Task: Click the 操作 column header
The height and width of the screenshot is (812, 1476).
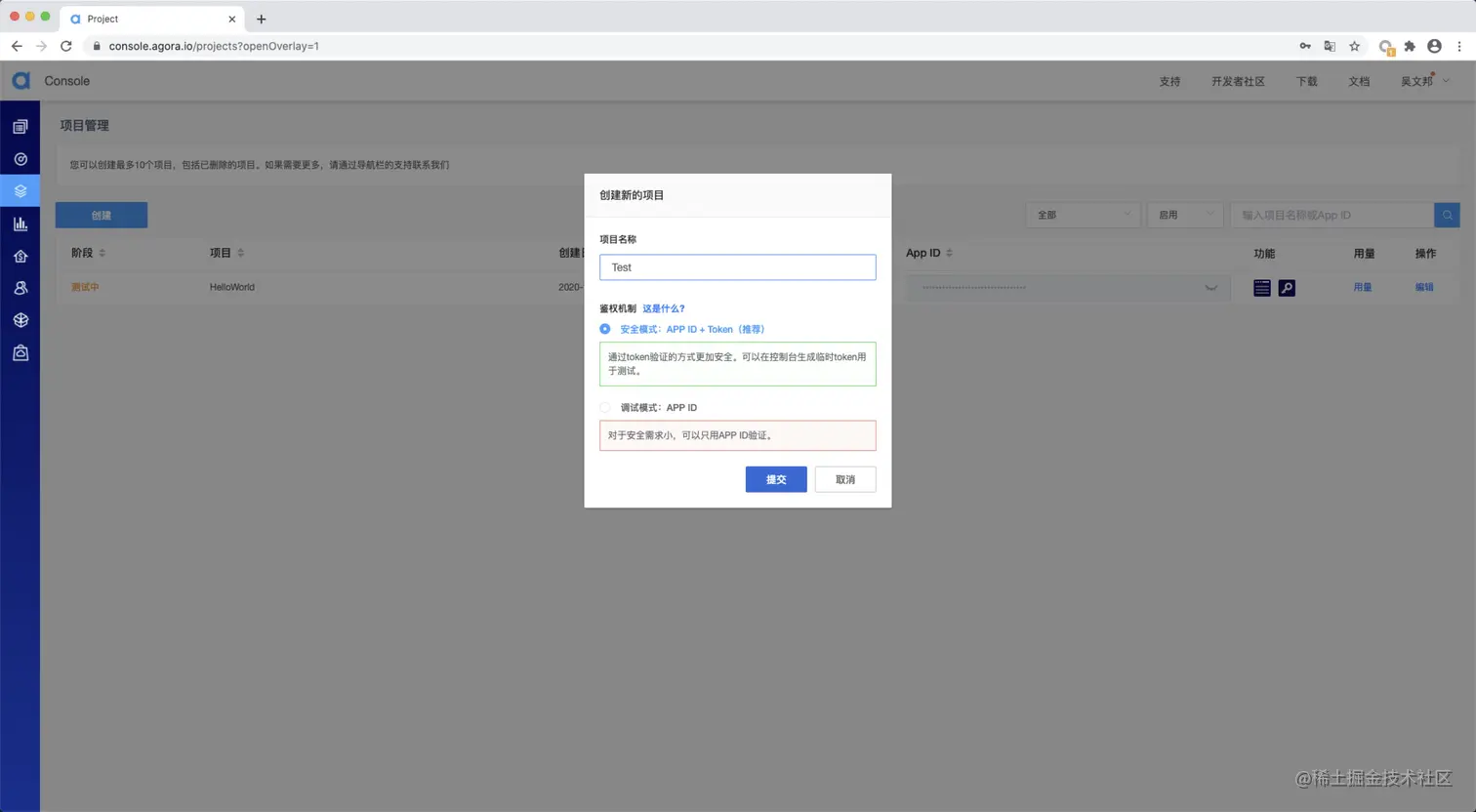Action: tap(1425, 253)
